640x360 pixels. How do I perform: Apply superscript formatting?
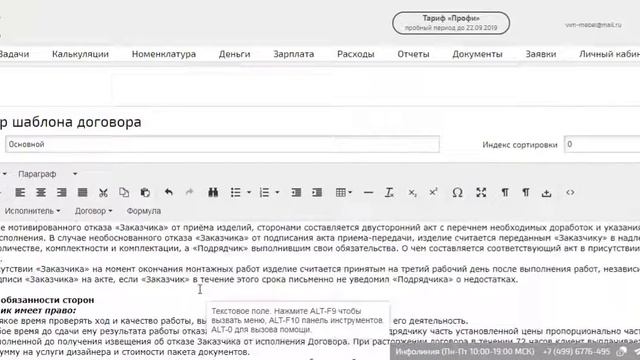click(x=433, y=192)
